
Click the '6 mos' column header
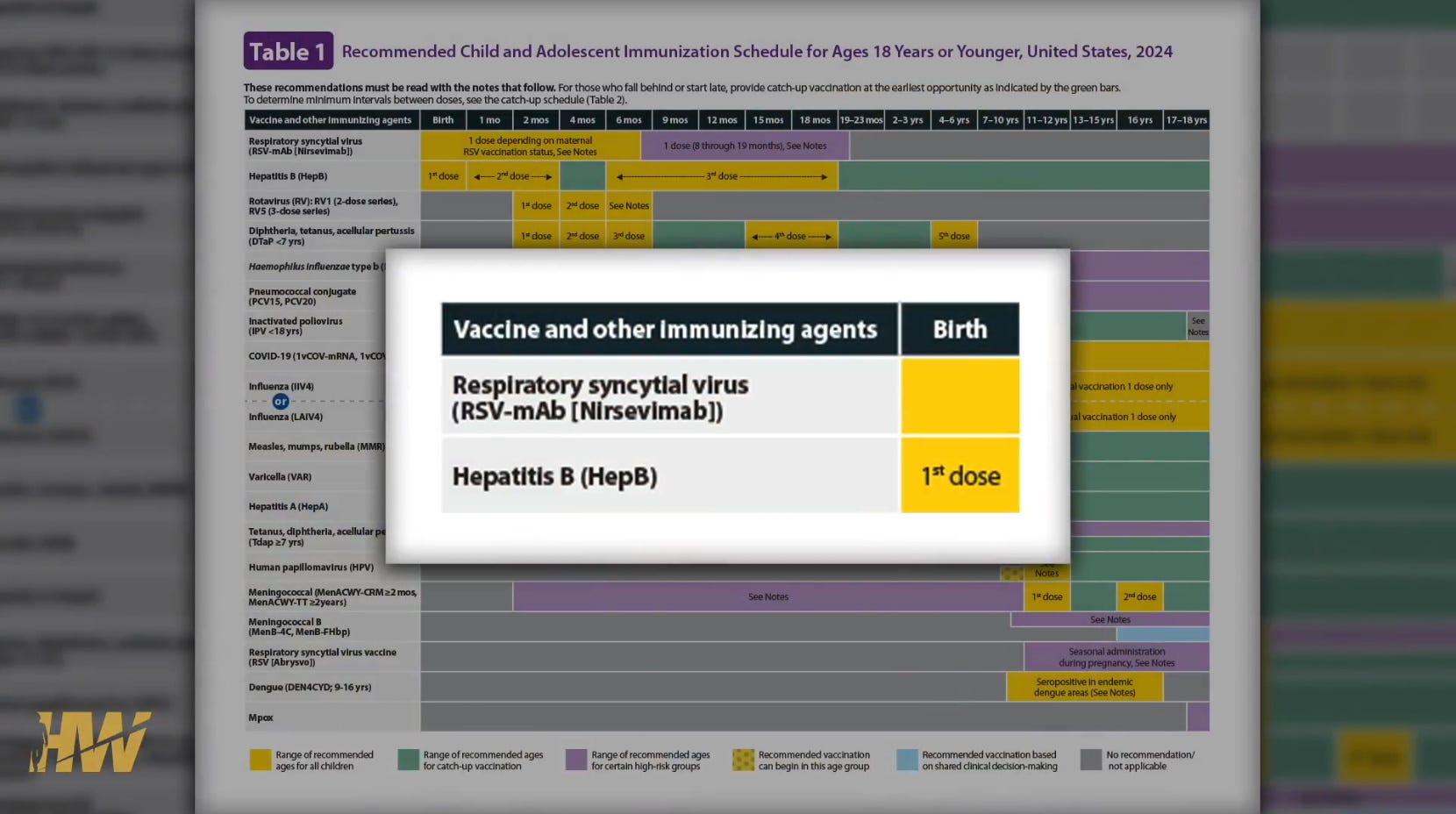(629, 120)
